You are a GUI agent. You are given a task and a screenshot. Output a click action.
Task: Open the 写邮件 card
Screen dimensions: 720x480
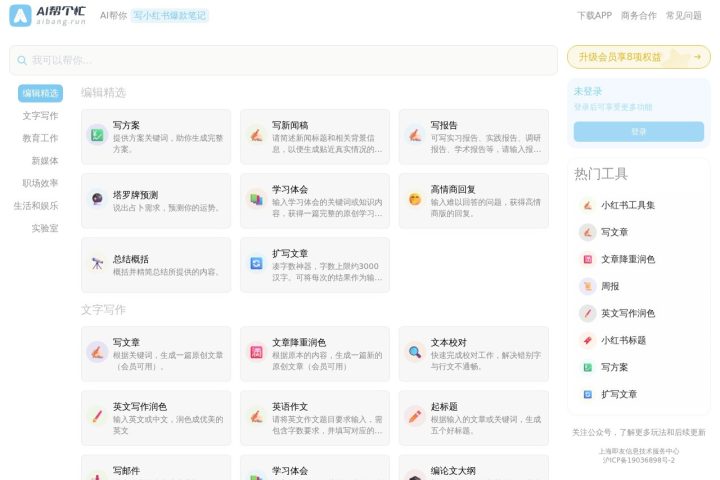click(x=156, y=467)
